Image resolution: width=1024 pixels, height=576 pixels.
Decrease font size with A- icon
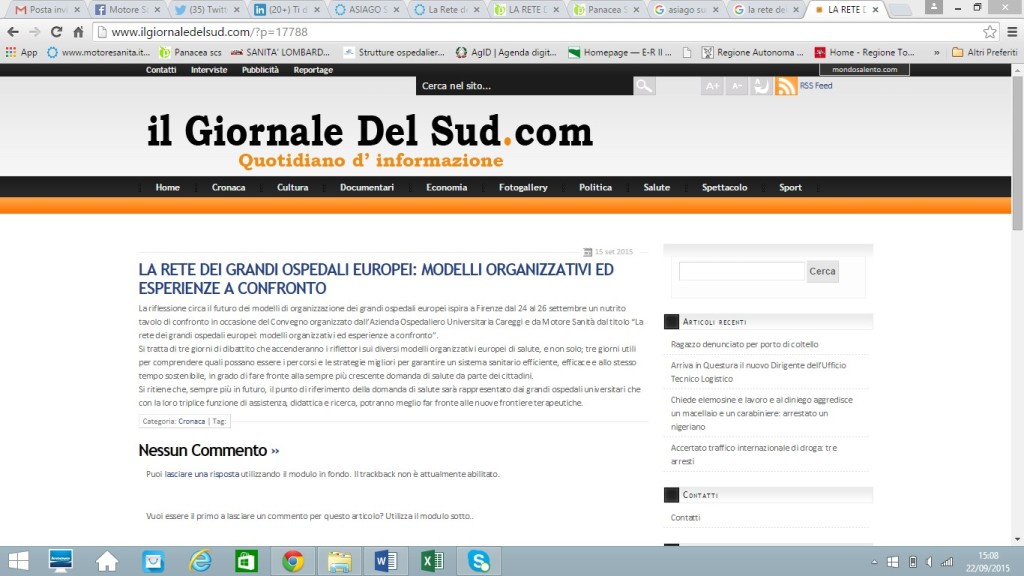click(737, 86)
